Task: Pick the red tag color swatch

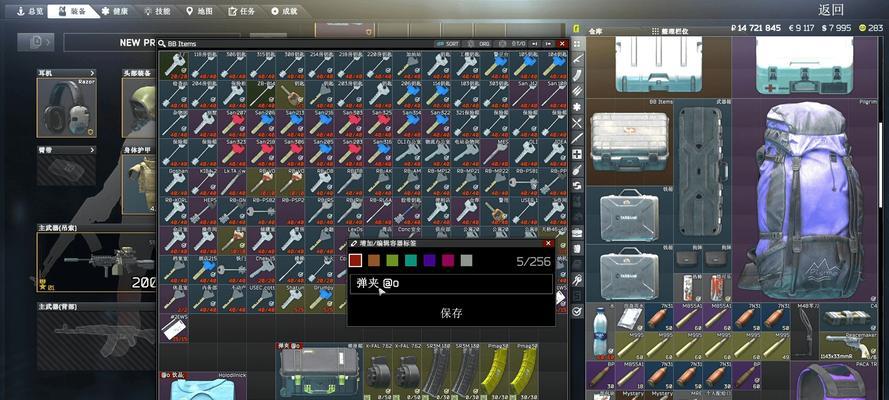Action: pos(355,260)
